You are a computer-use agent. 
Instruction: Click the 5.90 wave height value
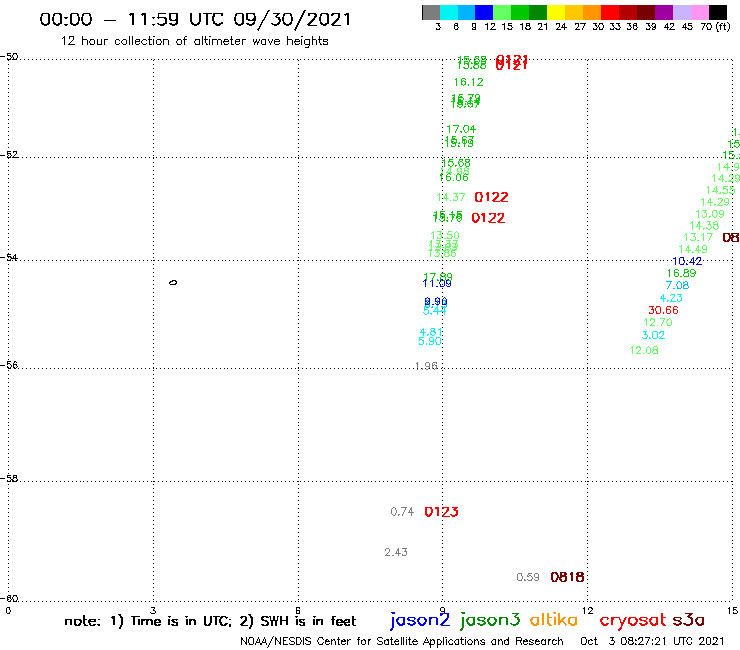[430, 341]
